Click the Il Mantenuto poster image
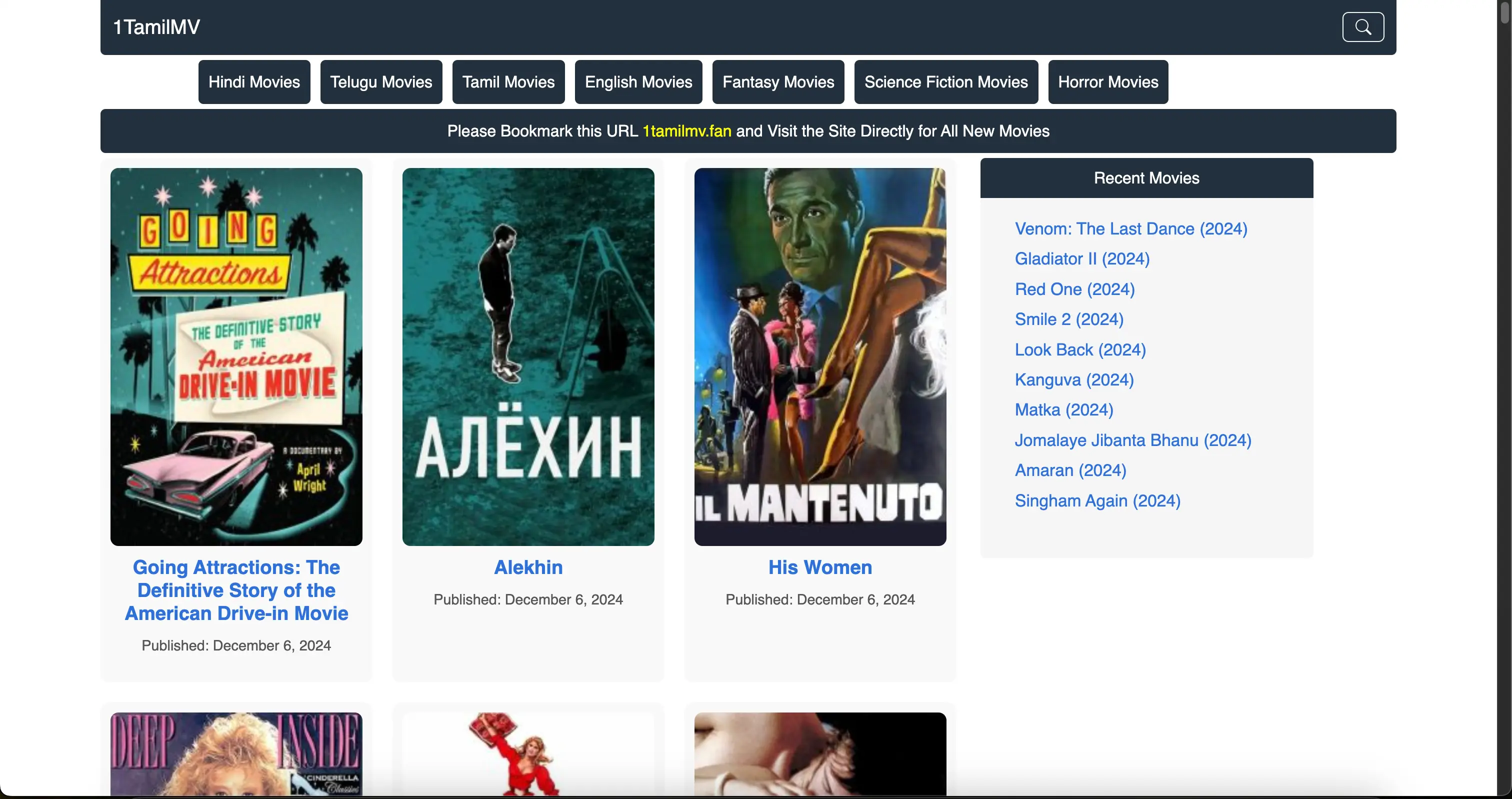The image size is (1512, 799). (x=819, y=357)
